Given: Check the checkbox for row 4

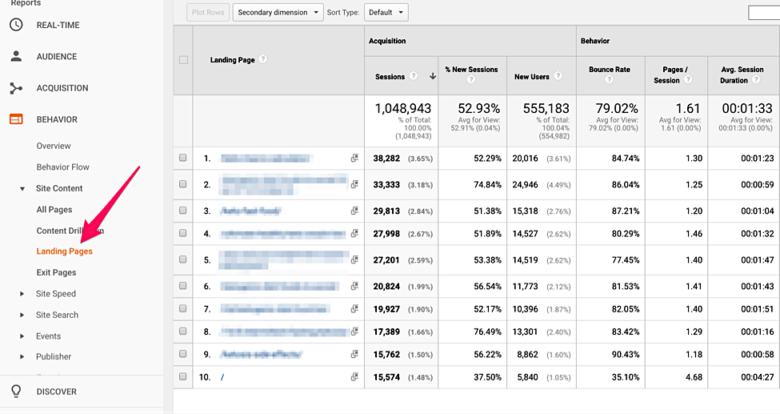Looking at the screenshot, I should tap(183, 233).
